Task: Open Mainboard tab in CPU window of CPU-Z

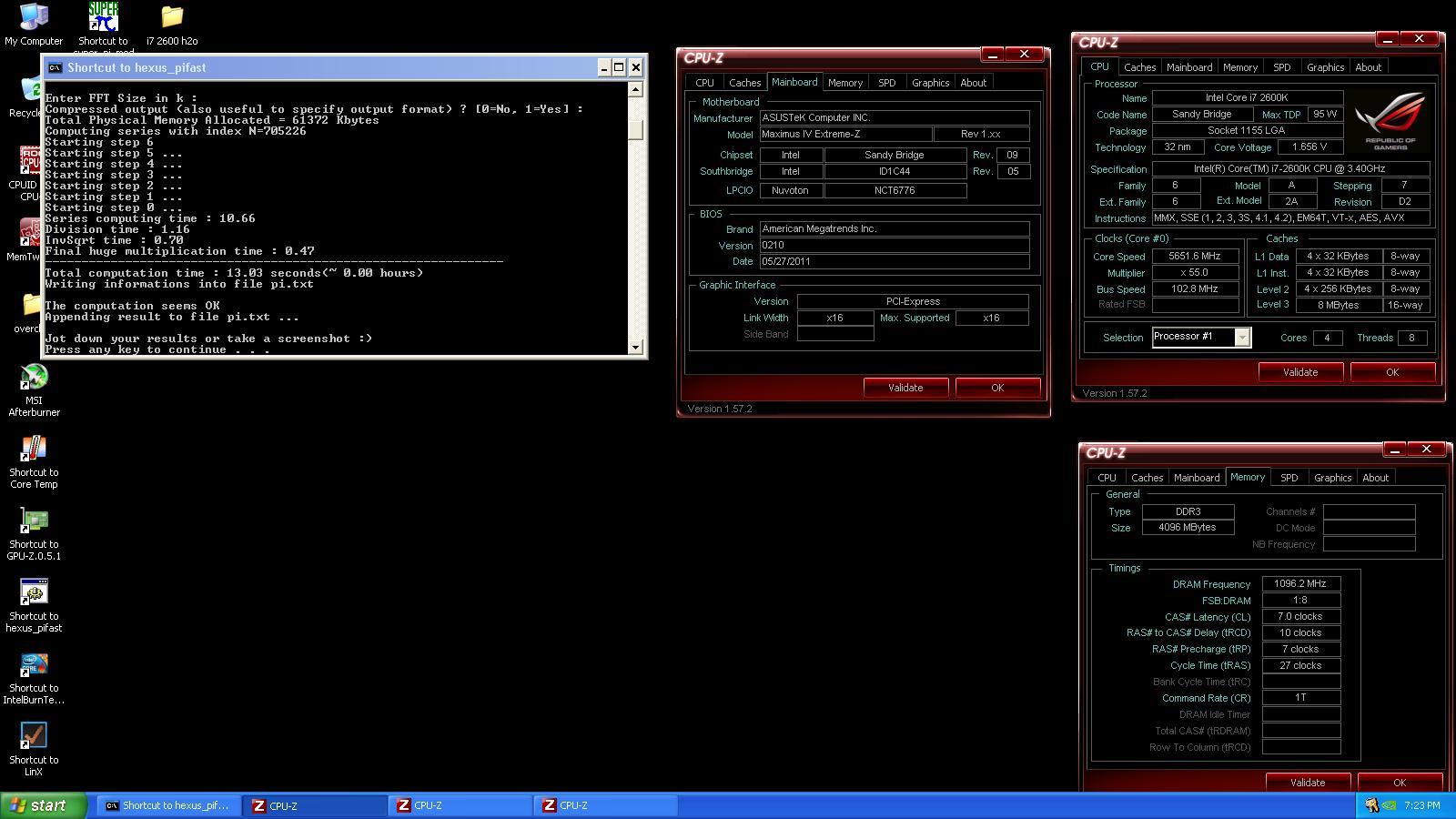Action: pyautogui.click(x=1189, y=67)
